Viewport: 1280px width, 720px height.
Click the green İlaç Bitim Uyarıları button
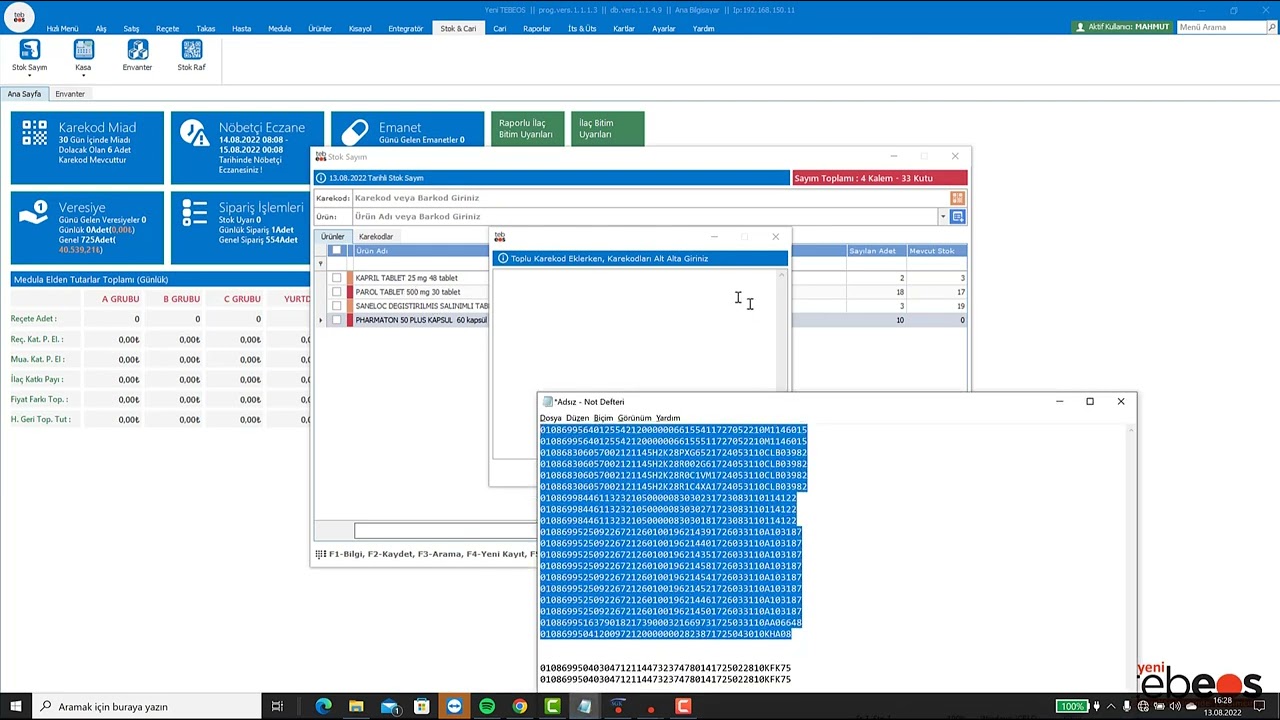(607, 129)
